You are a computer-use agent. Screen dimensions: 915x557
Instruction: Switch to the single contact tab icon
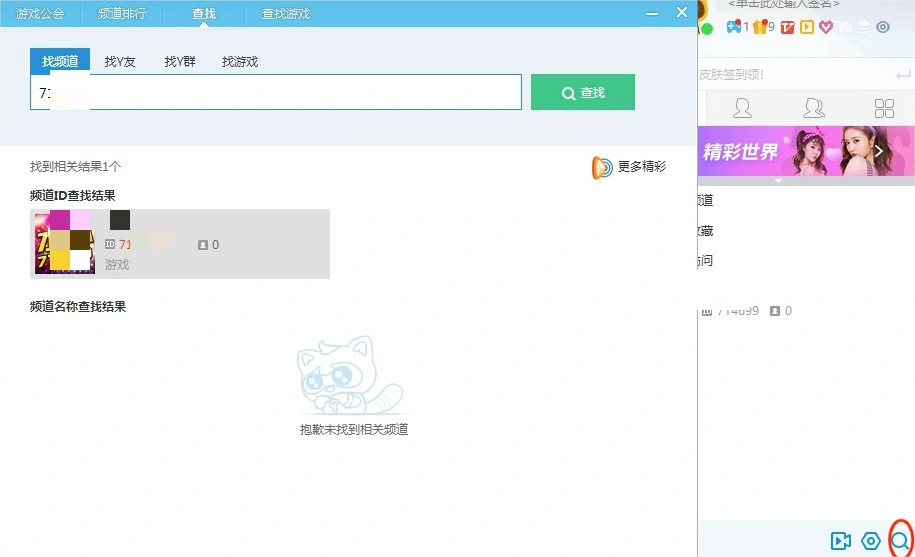tap(742, 108)
